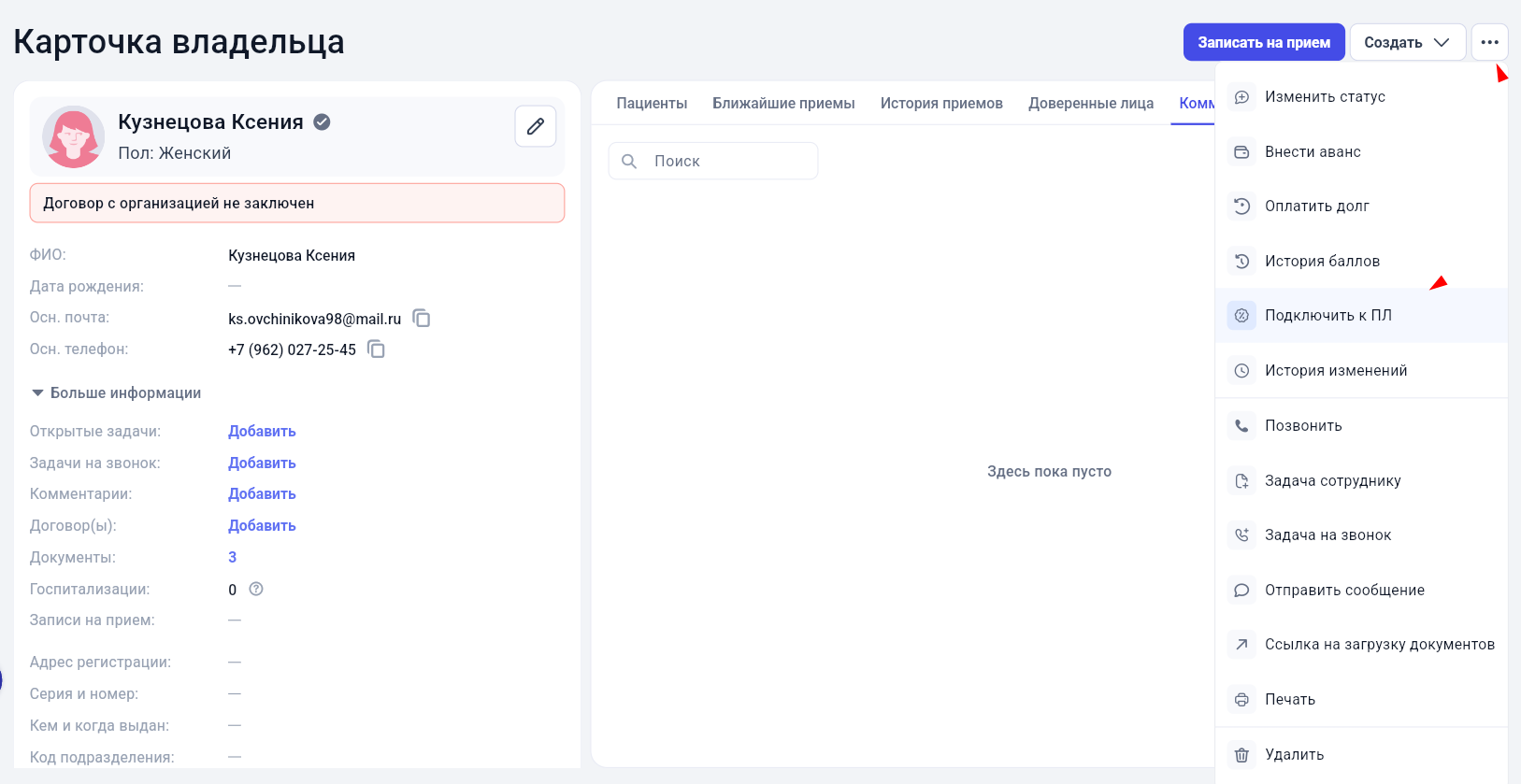Click Добавить next to Договор(ы)

pos(262,525)
